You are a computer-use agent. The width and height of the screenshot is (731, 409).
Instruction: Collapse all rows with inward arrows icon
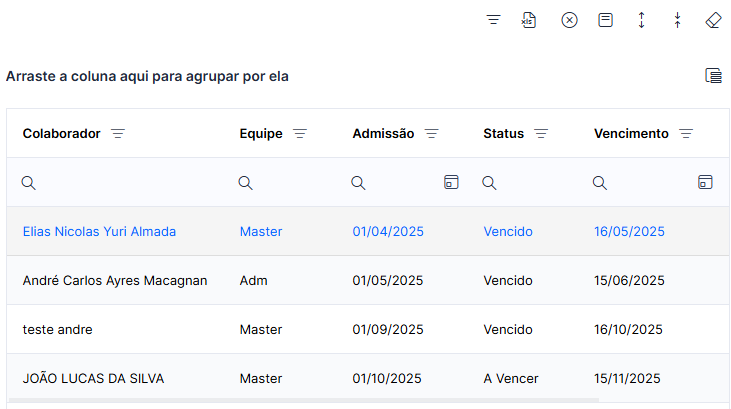[677, 20]
